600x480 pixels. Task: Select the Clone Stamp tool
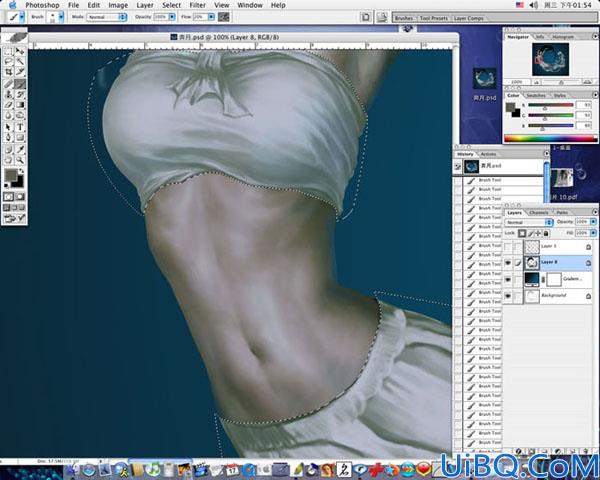point(8,94)
